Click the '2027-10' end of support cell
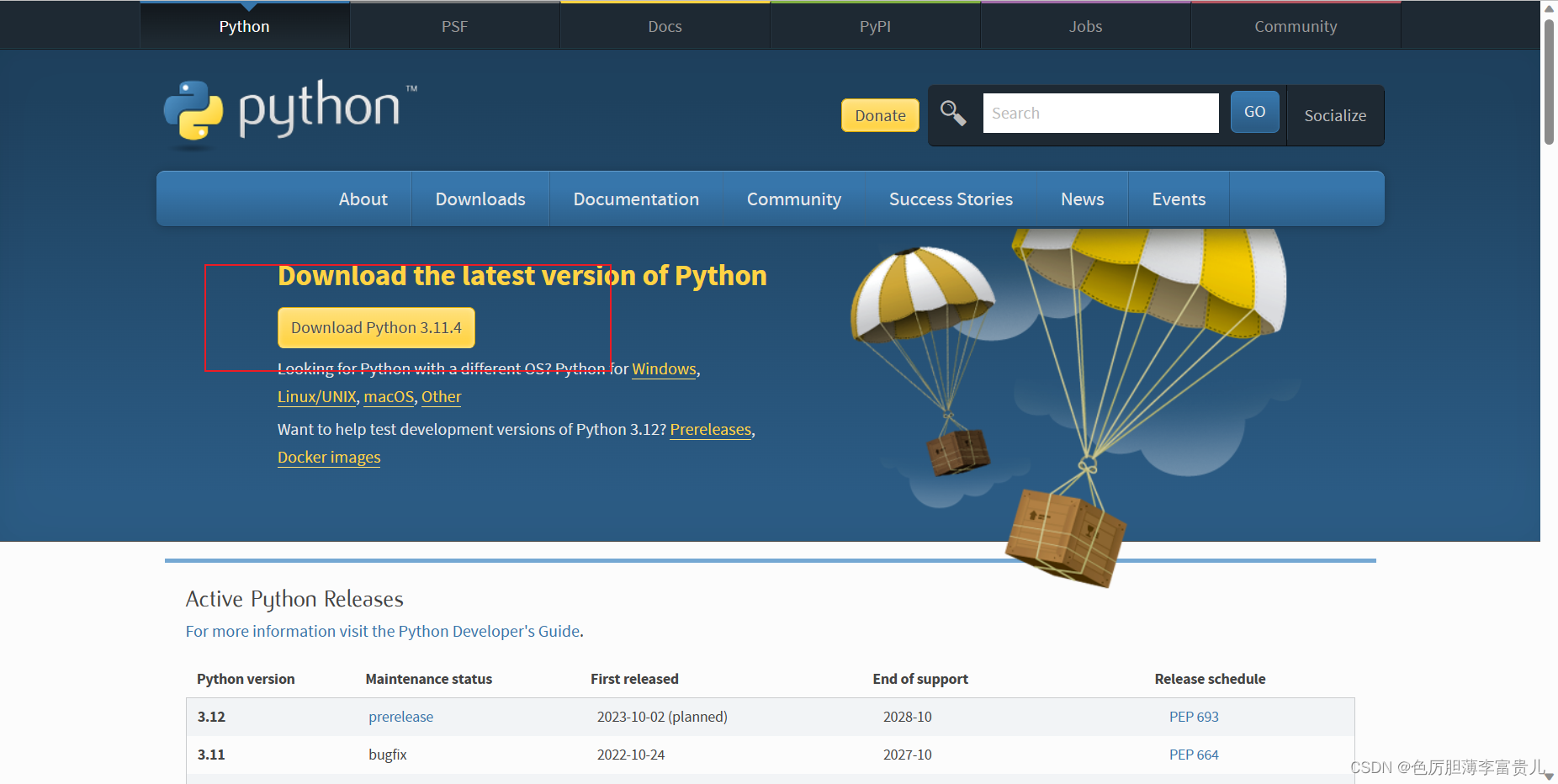Screen dimensions: 1558x784 click(x=907, y=755)
